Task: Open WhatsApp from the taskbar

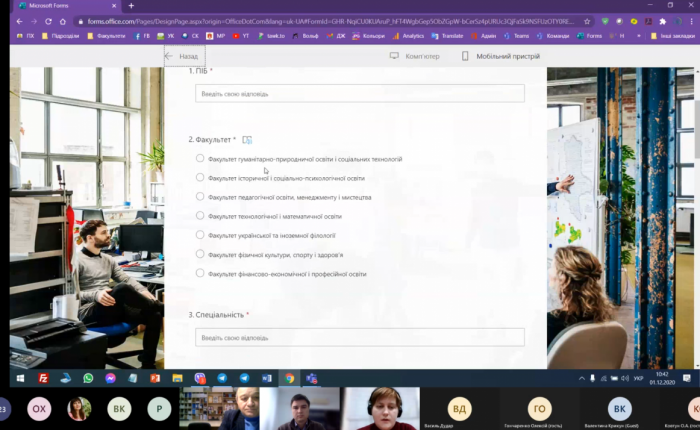Action: point(88,379)
